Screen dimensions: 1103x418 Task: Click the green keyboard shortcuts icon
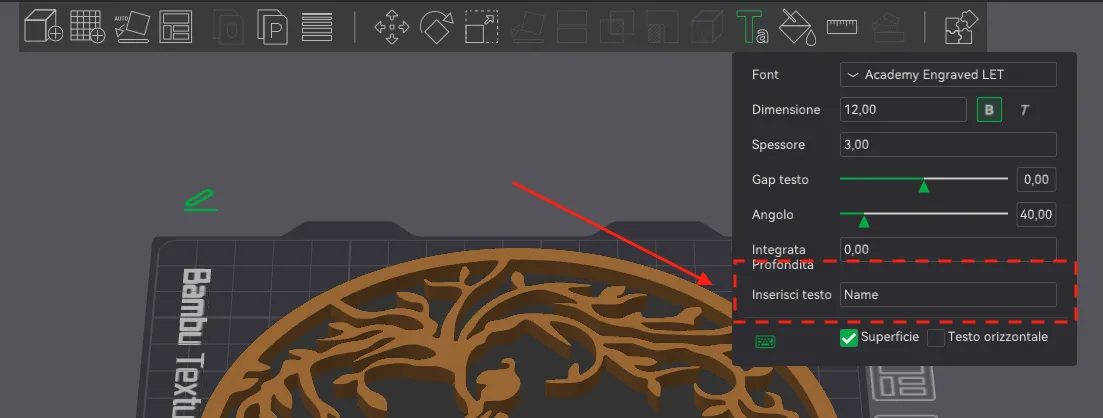click(x=765, y=341)
